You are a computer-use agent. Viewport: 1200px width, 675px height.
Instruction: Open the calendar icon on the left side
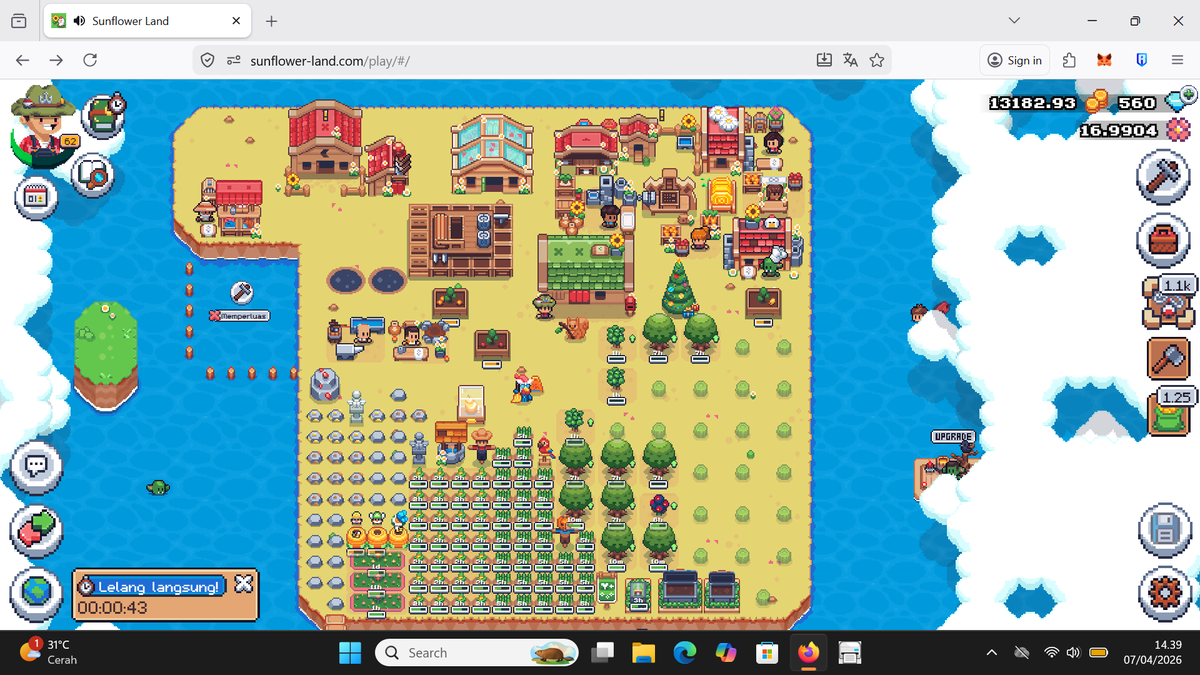pyautogui.click(x=34, y=198)
